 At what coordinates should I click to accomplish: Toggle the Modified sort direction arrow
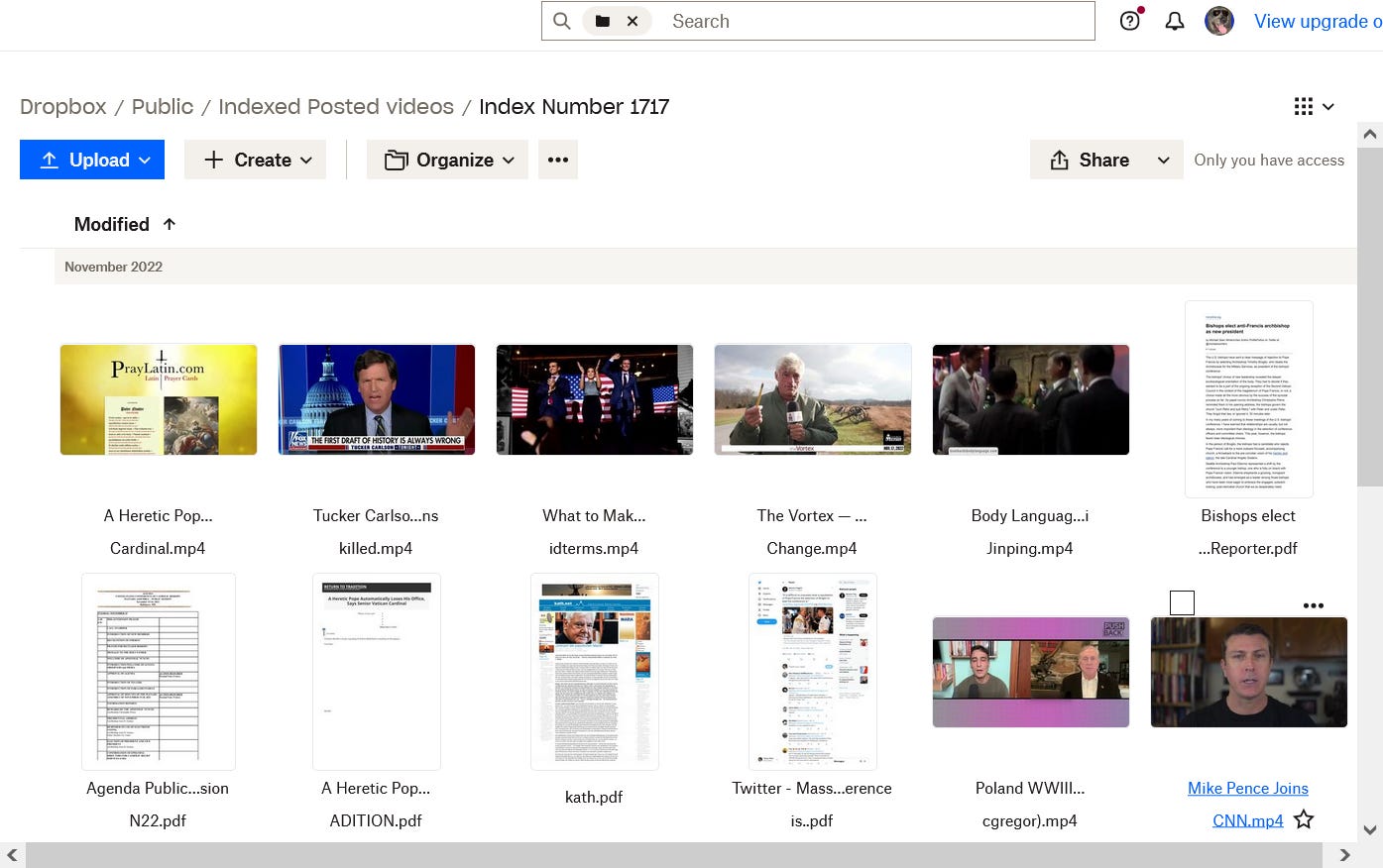click(x=170, y=224)
